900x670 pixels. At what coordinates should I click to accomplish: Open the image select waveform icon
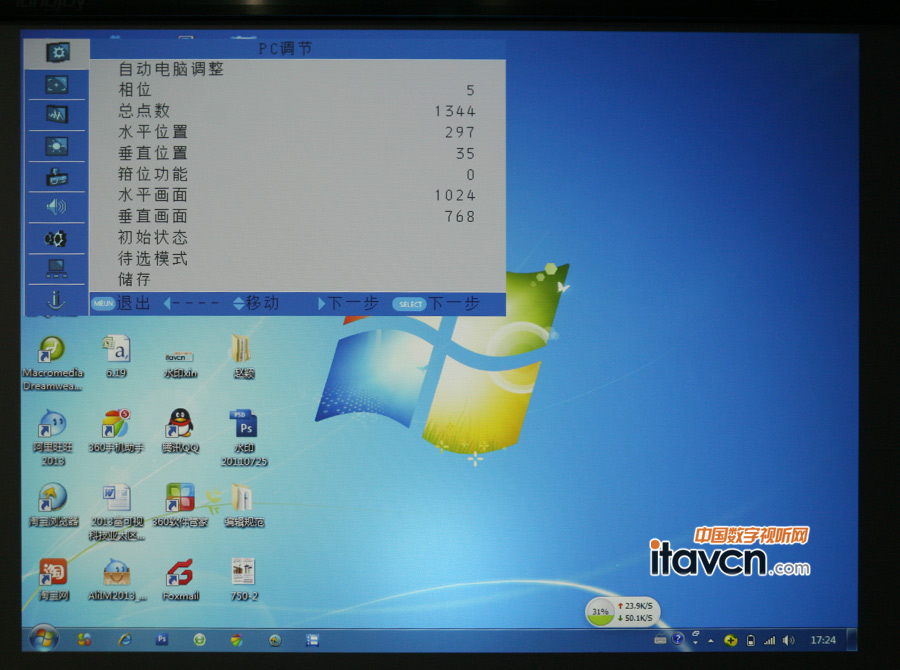(x=57, y=115)
